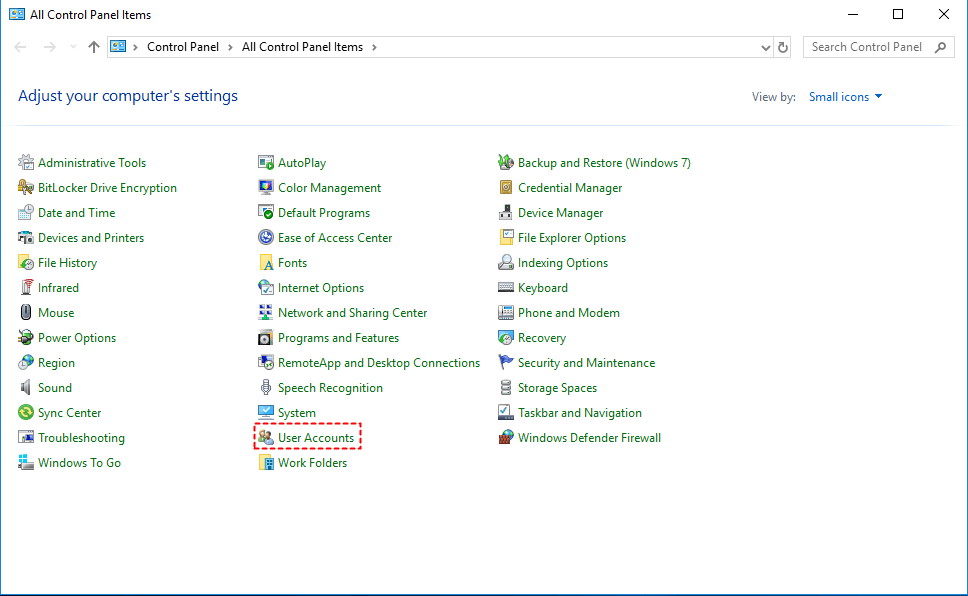Viewport: 968px width, 596px height.
Task: Click the Default Programs icon
Action: 266,212
